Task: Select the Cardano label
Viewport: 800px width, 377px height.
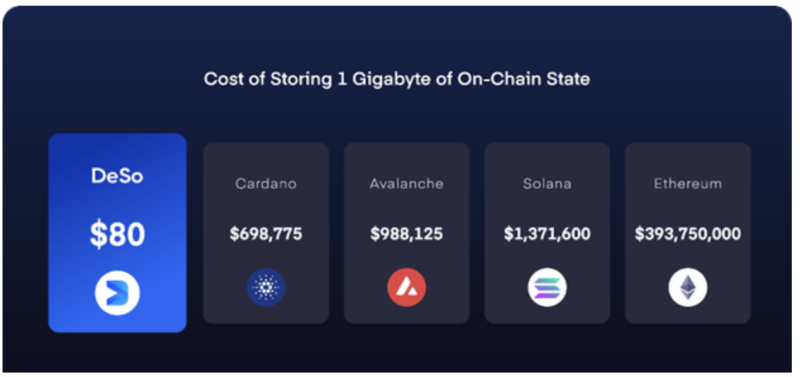Action: pos(266,184)
